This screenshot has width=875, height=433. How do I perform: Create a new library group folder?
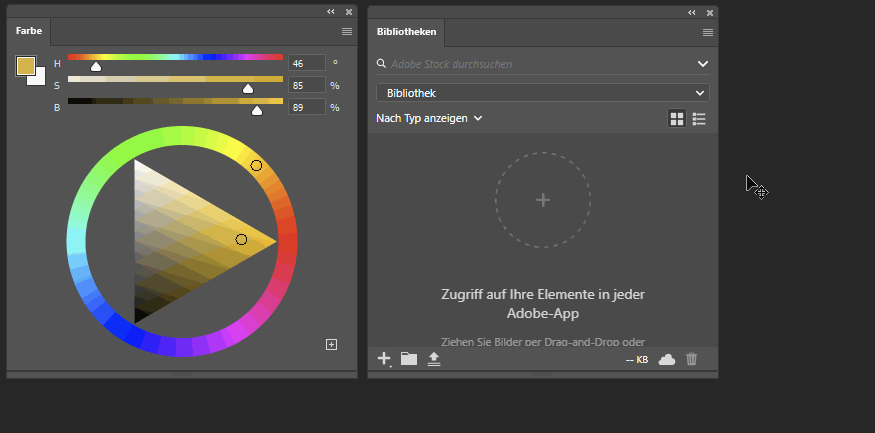point(409,359)
